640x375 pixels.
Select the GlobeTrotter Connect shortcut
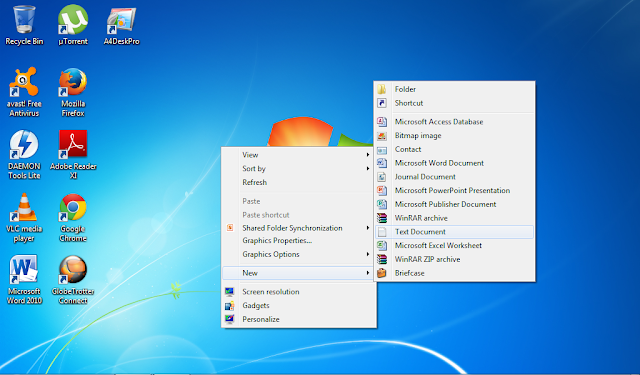[x=73, y=280]
